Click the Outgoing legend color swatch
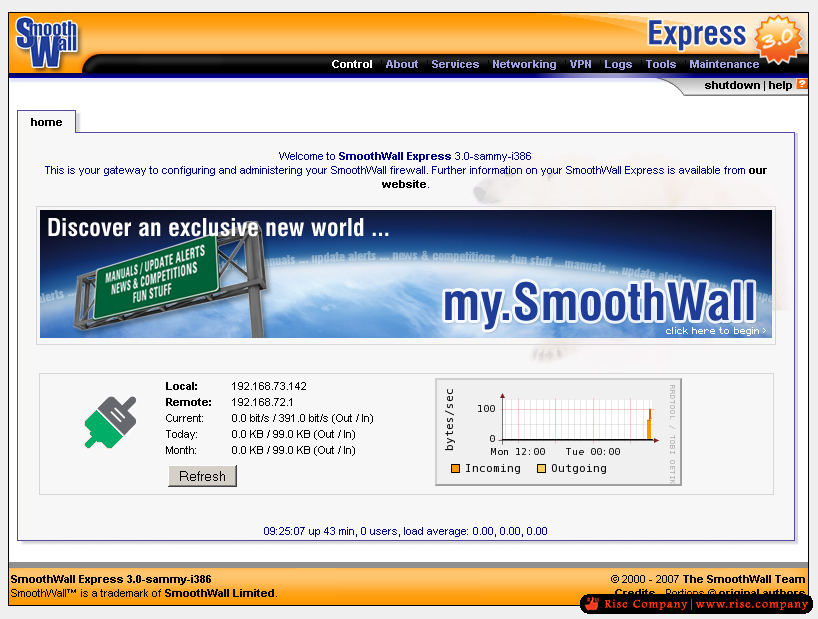 click(542, 468)
